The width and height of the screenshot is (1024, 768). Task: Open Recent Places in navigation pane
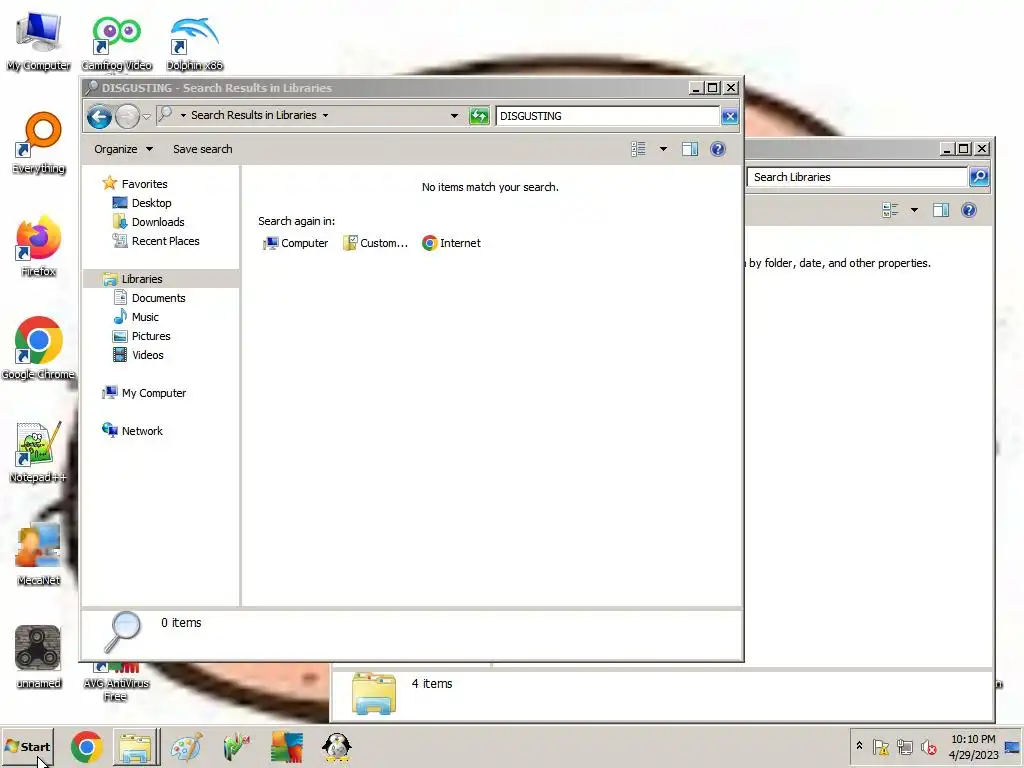pos(165,241)
